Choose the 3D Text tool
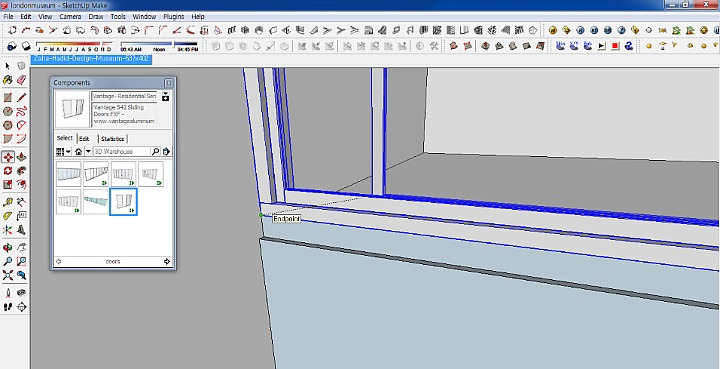The height and width of the screenshot is (369, 720). click(x=21, y=229)
